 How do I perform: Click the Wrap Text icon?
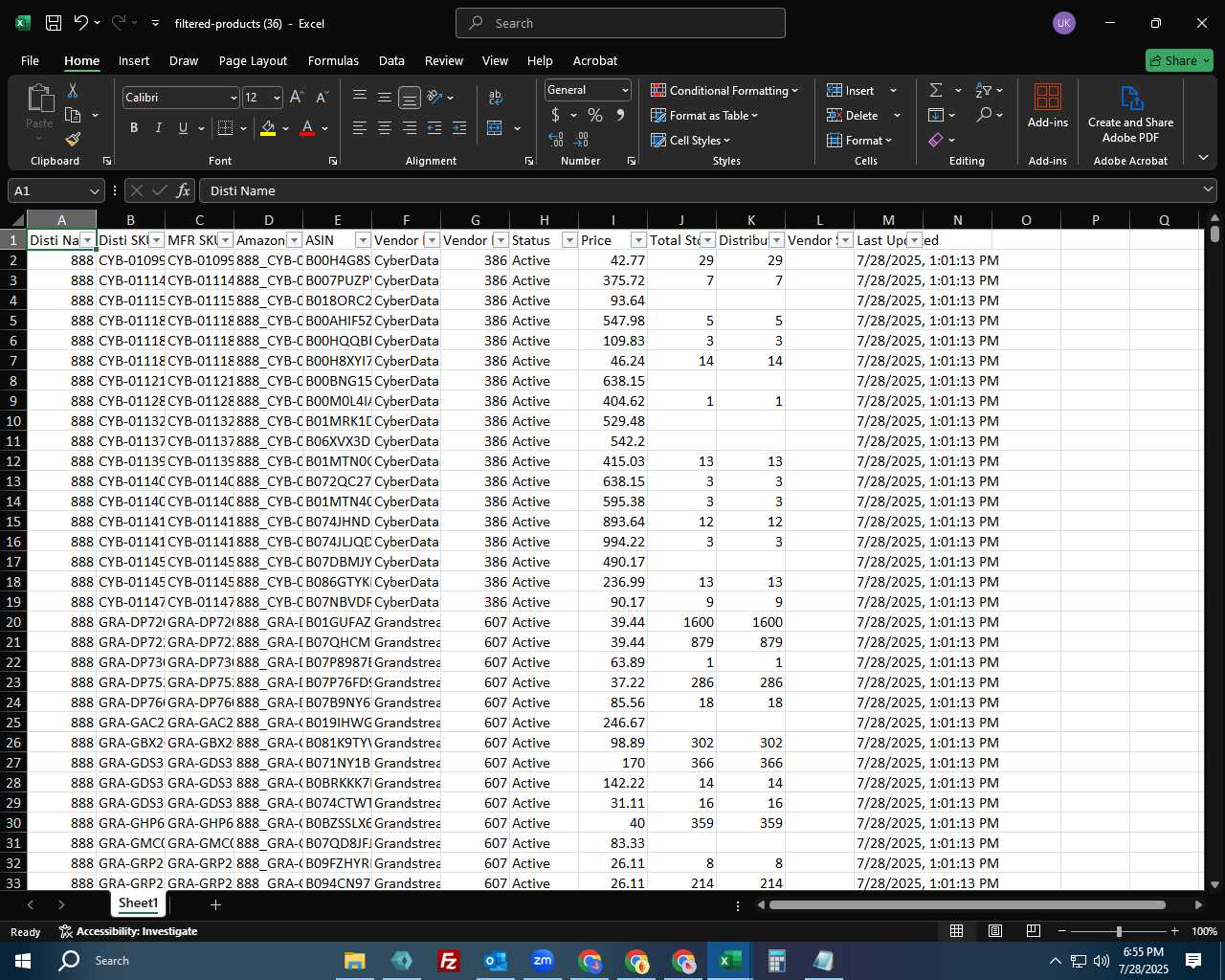495,98
